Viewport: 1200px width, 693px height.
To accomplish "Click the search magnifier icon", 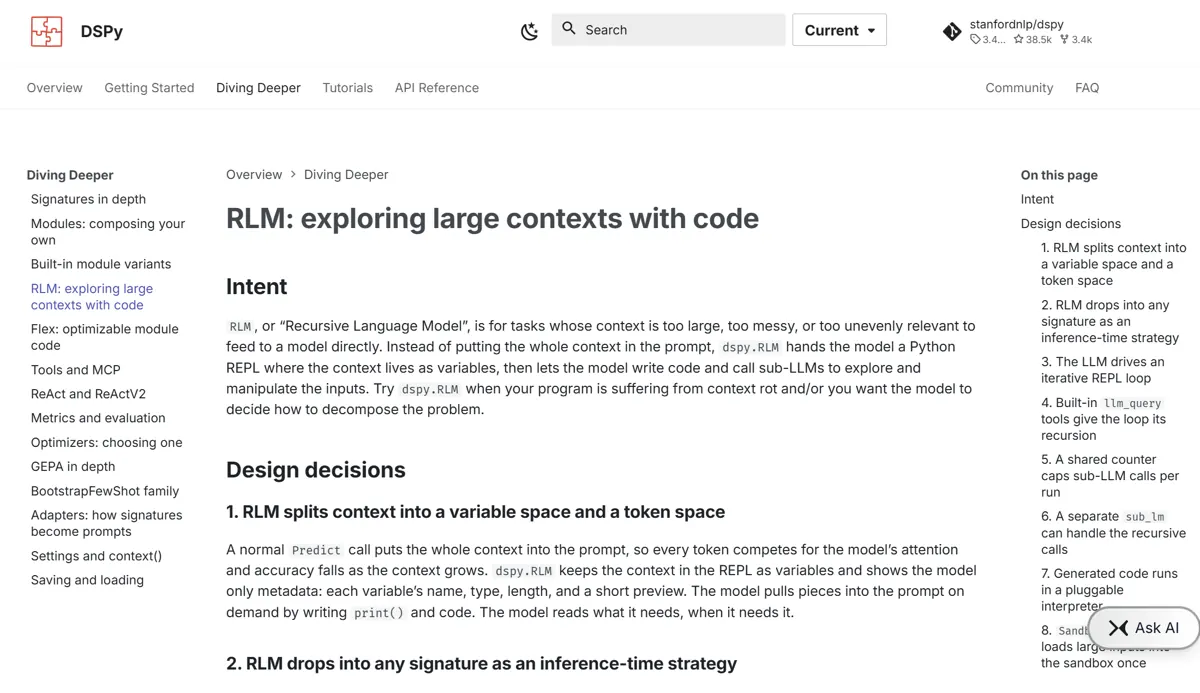I will pos(569,29).
